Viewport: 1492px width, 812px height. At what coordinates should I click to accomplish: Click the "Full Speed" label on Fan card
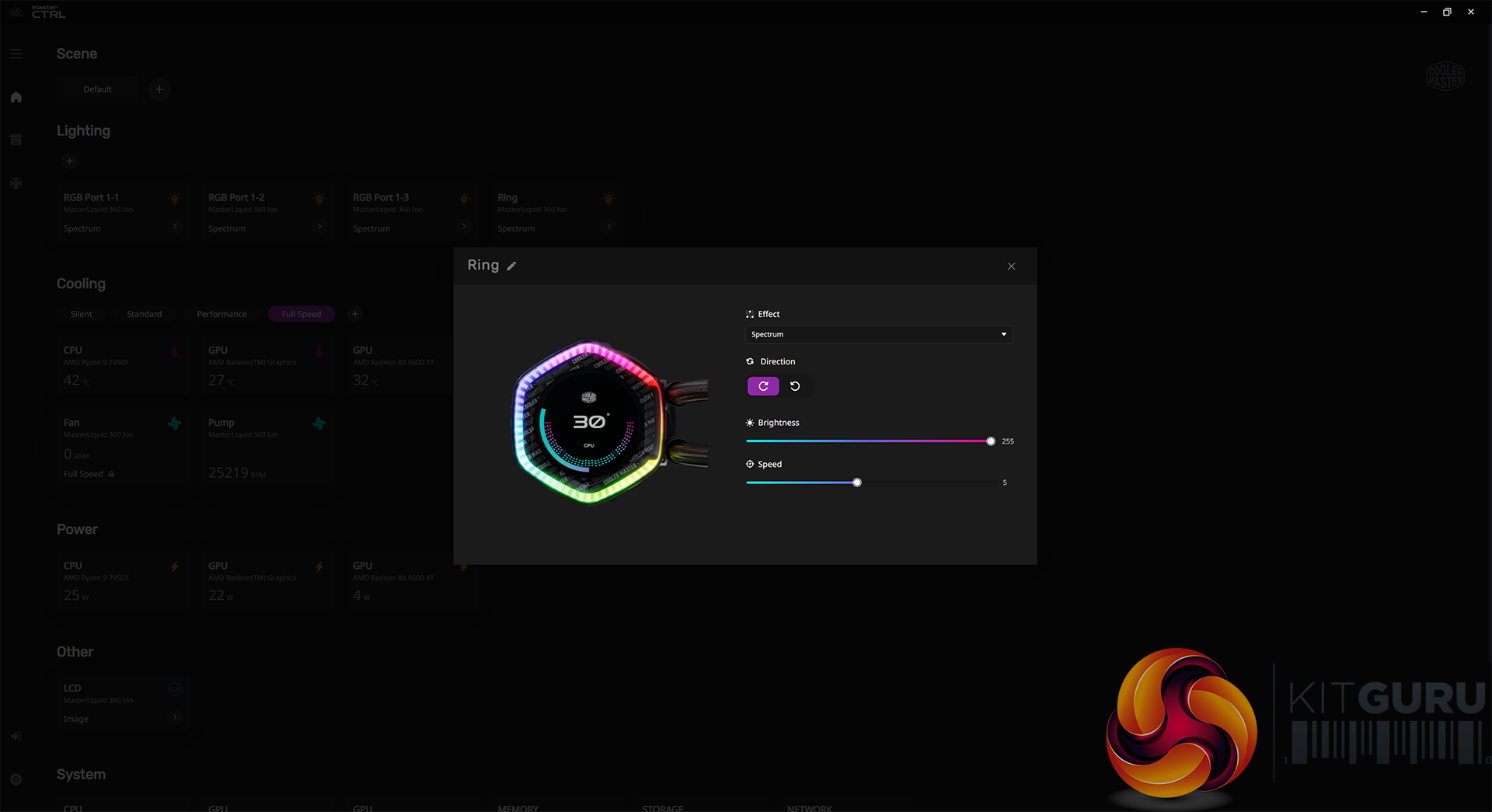click(83, 474)
